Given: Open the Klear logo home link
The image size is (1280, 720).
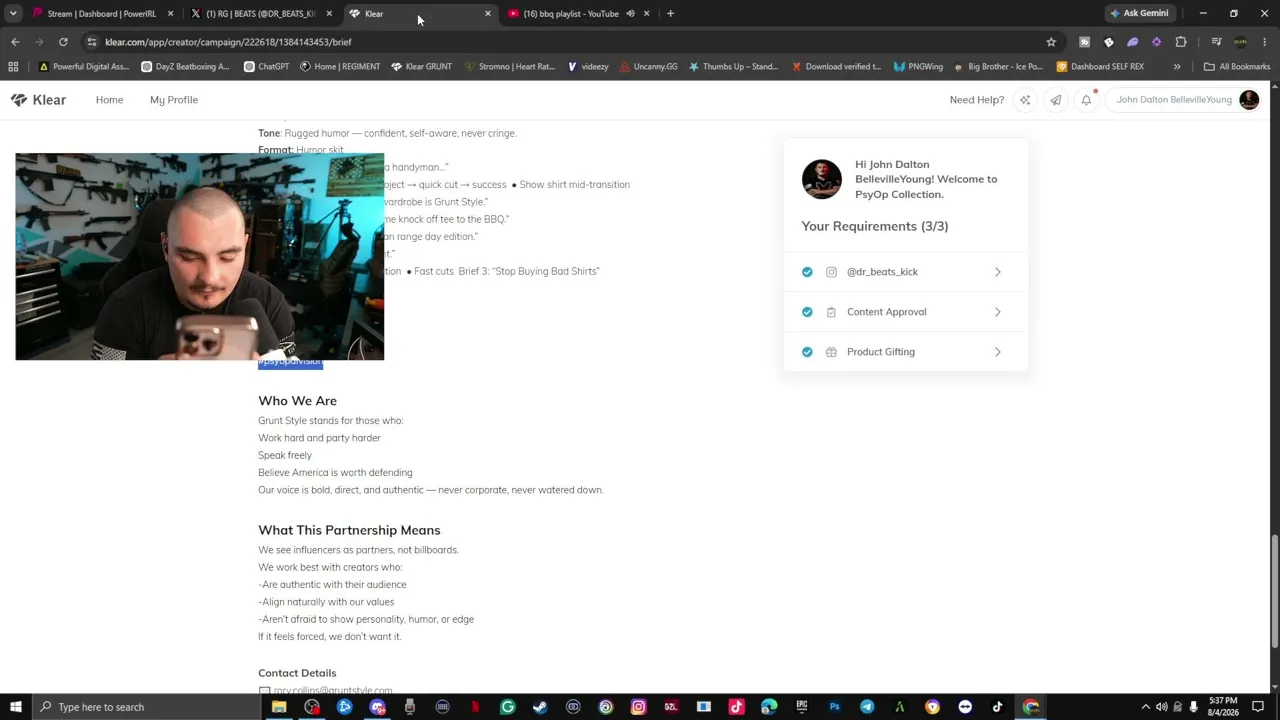Looking at the screenshot, I should point(38,100).
